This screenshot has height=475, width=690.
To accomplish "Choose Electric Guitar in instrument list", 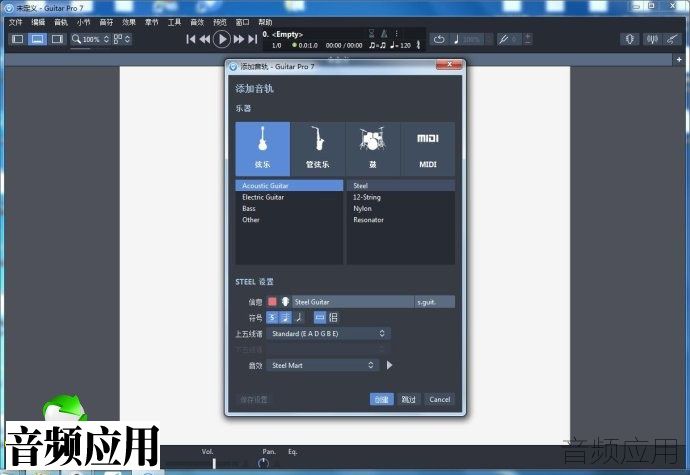I will (x=289, y=197).
